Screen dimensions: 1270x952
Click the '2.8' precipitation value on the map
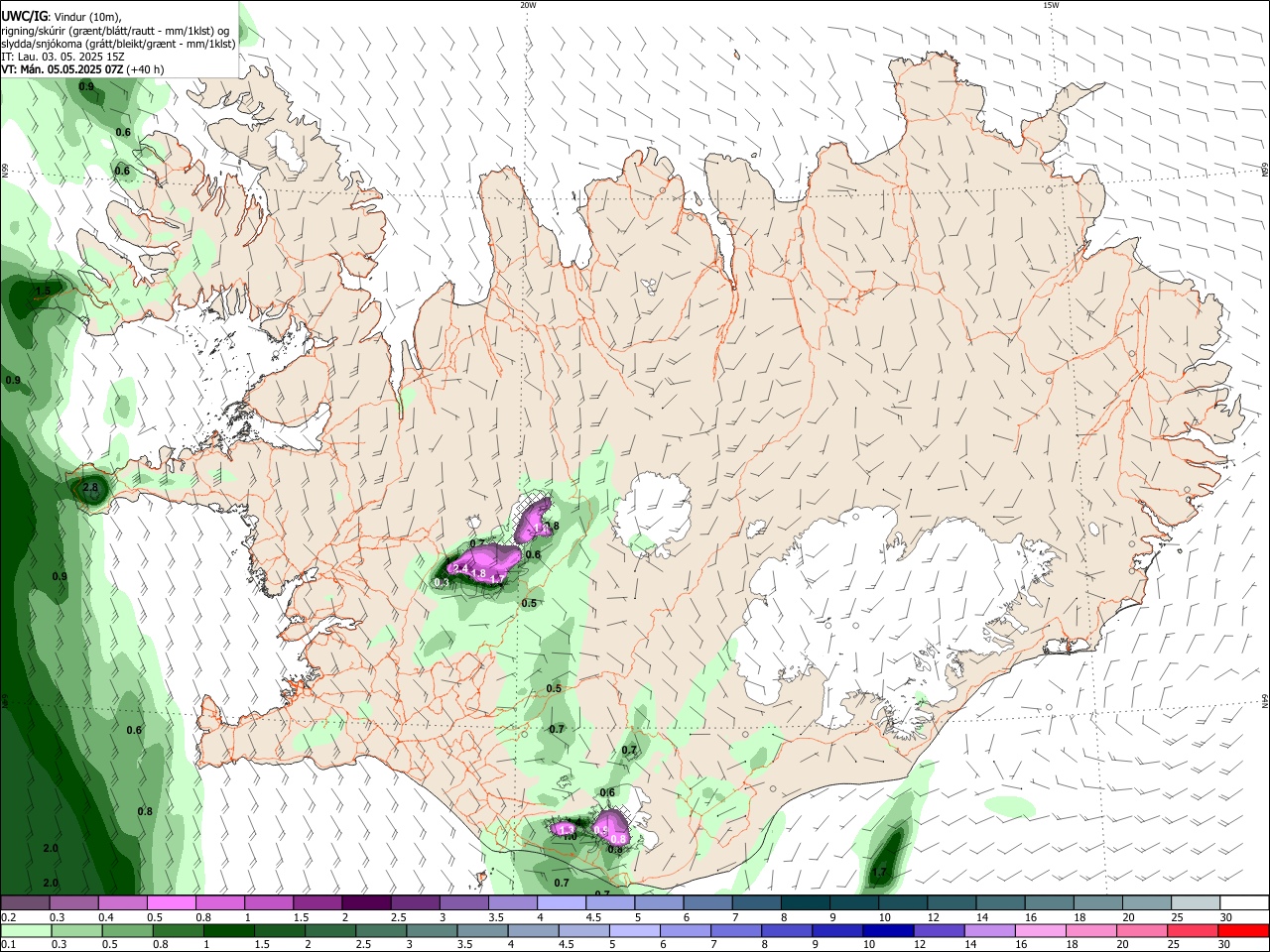[x=90, y=488]
